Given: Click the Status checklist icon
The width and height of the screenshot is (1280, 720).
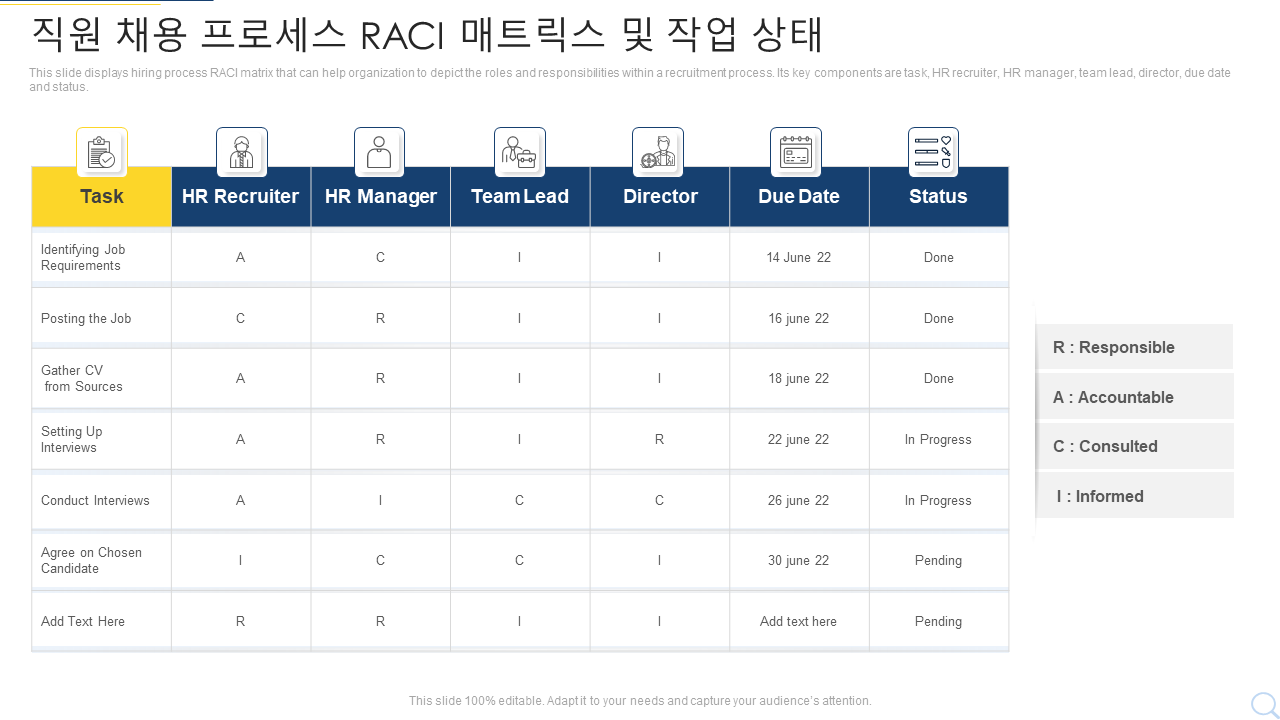Looking at the screenshot, I should click(x=933, y=152).
